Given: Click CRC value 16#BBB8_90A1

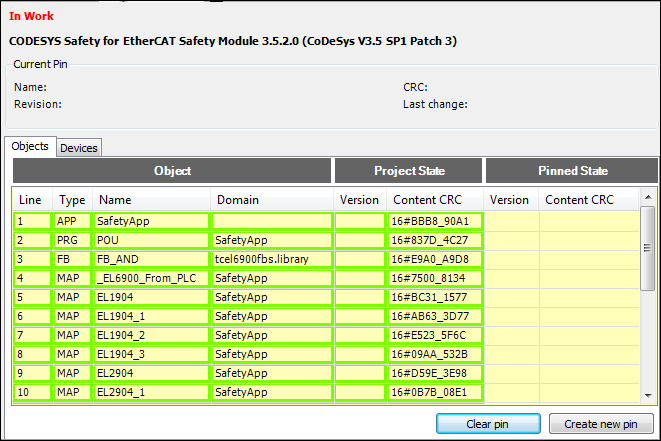Looking at the screenshot, I should (x=434, y=221).
